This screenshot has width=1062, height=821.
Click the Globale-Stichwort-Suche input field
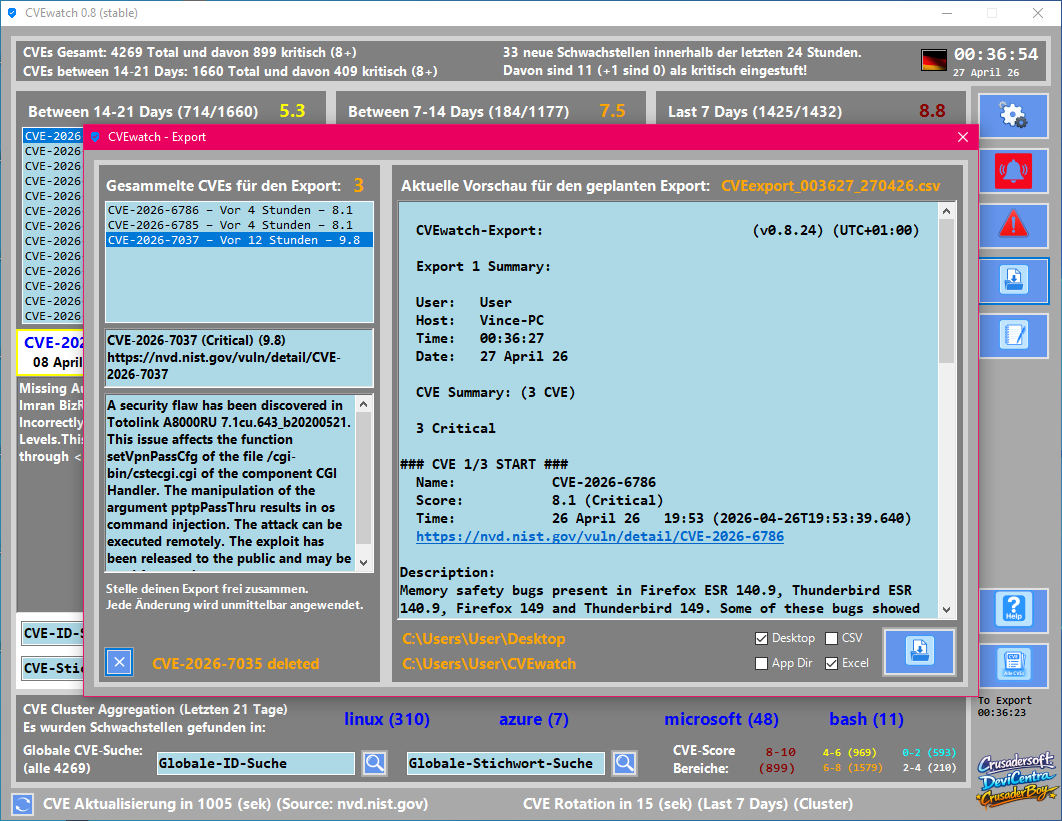coord(505,763)
